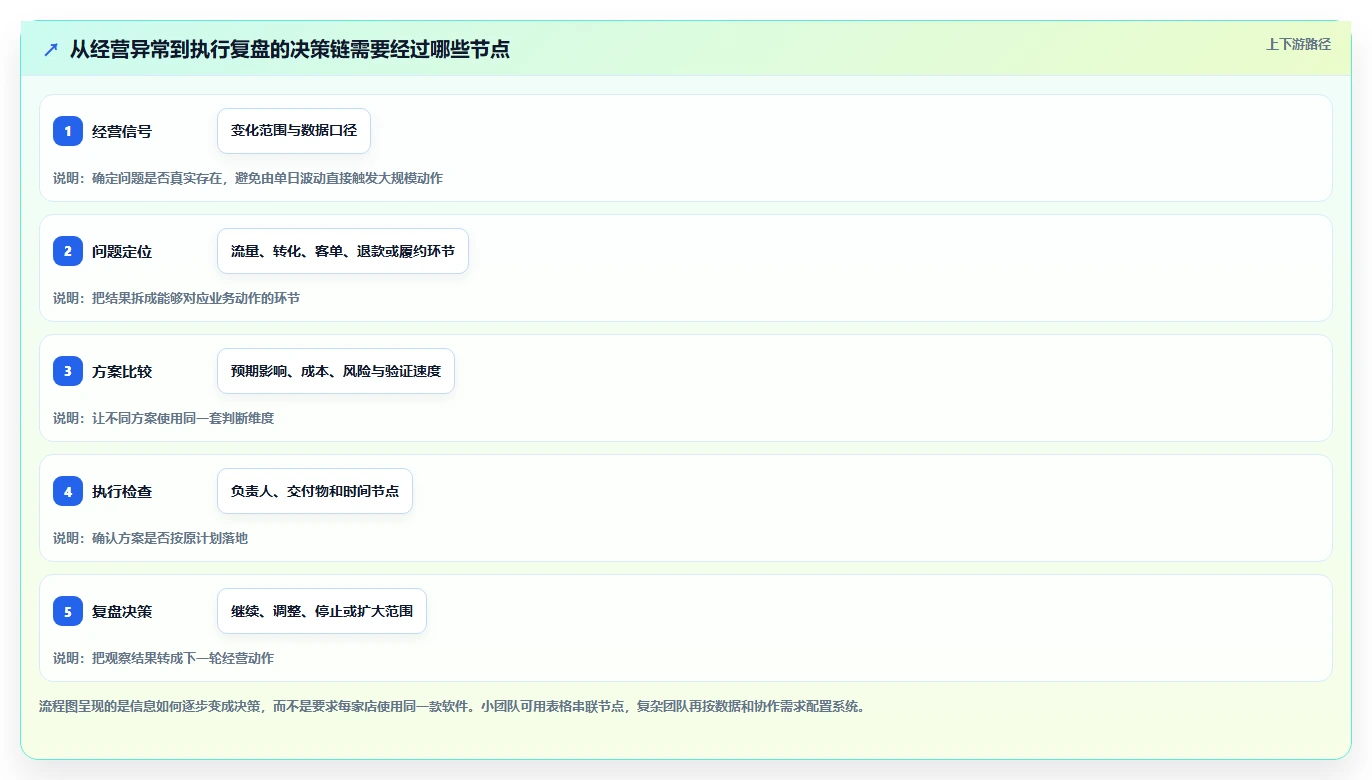Click the note 确定问题是否真实存在
The image size is (1372, 780).
248,178
